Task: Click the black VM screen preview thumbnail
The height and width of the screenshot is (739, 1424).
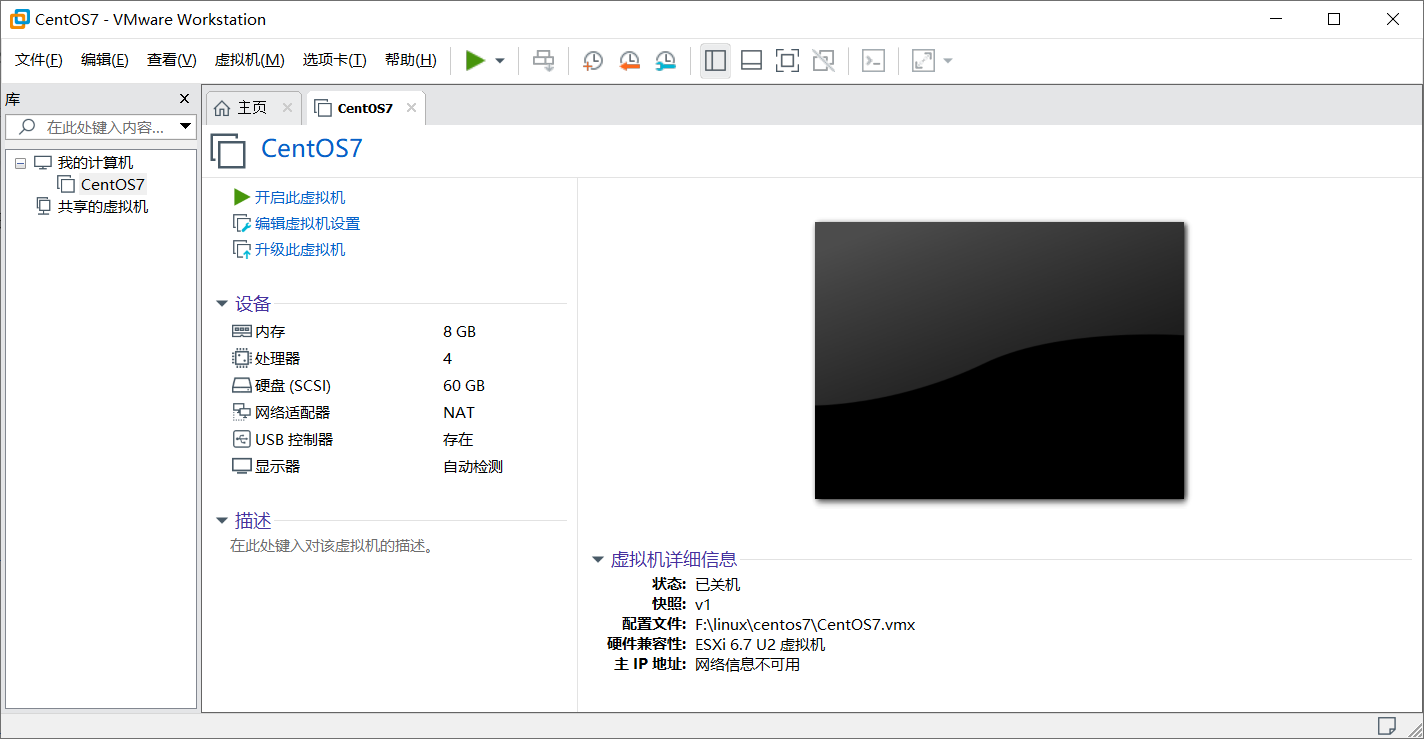Action: tap(999, 360)
